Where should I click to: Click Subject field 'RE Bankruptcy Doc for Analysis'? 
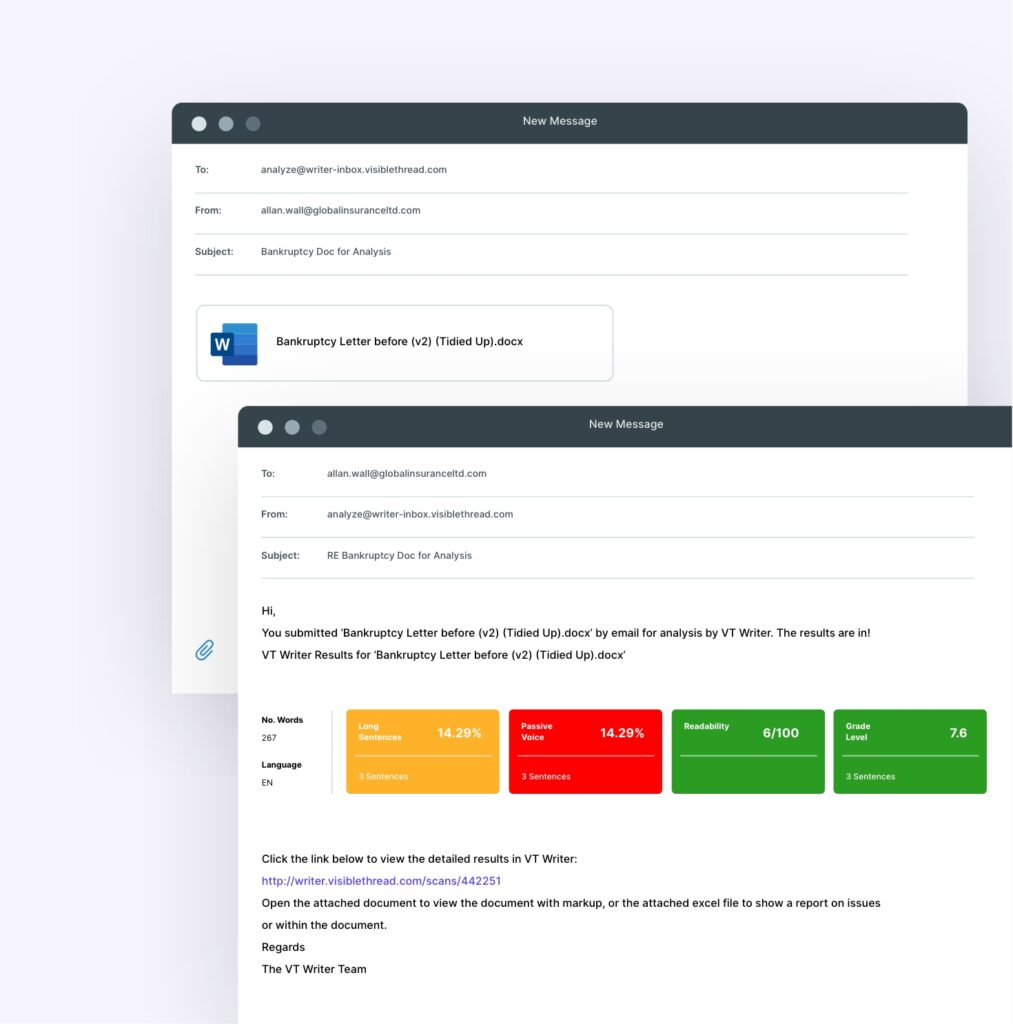399,555
